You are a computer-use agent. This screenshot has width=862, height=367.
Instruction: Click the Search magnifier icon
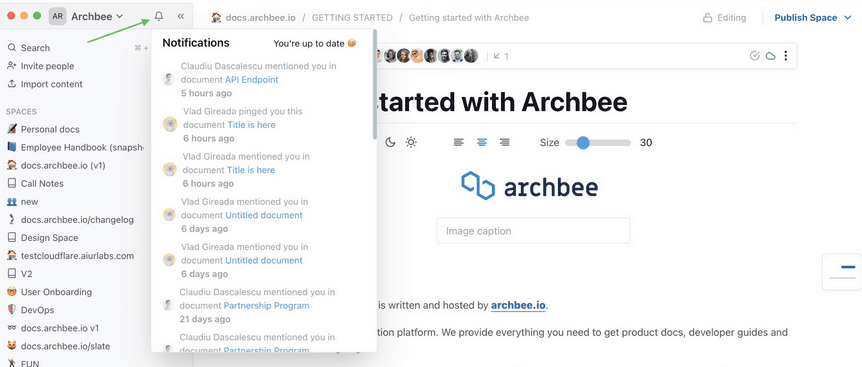coord(12,48)
